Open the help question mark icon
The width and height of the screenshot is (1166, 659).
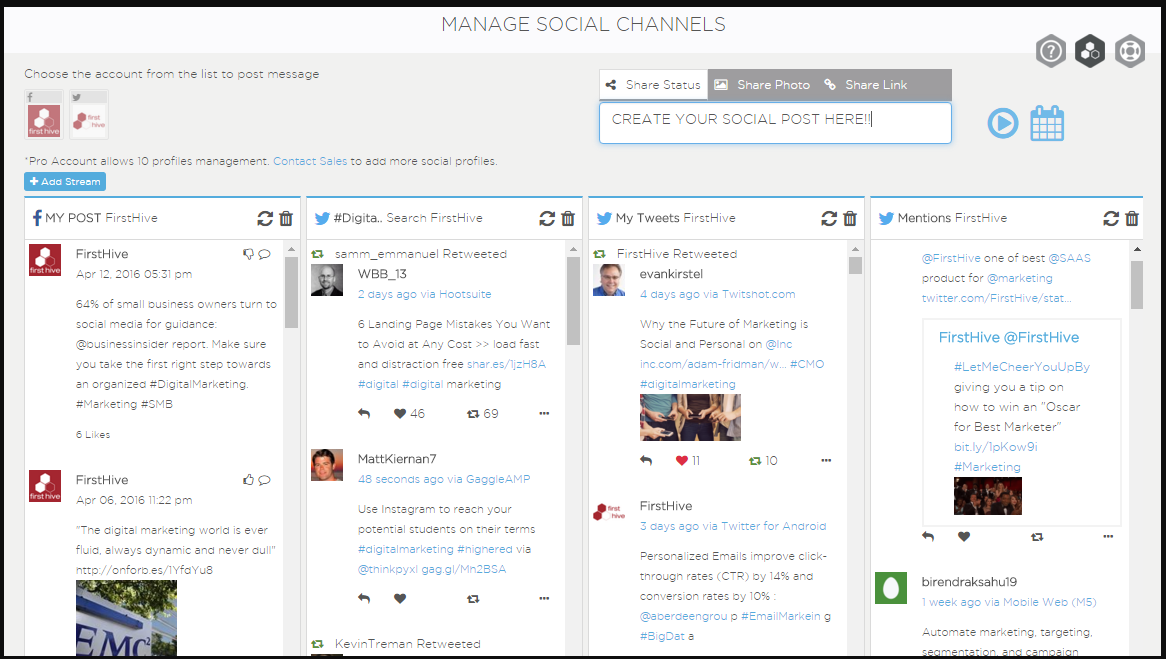(x=1051, y=51)
